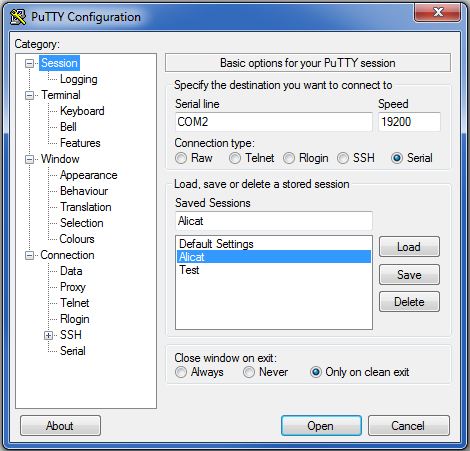
Task: Open the Logging category
Action: pos(79,79)
